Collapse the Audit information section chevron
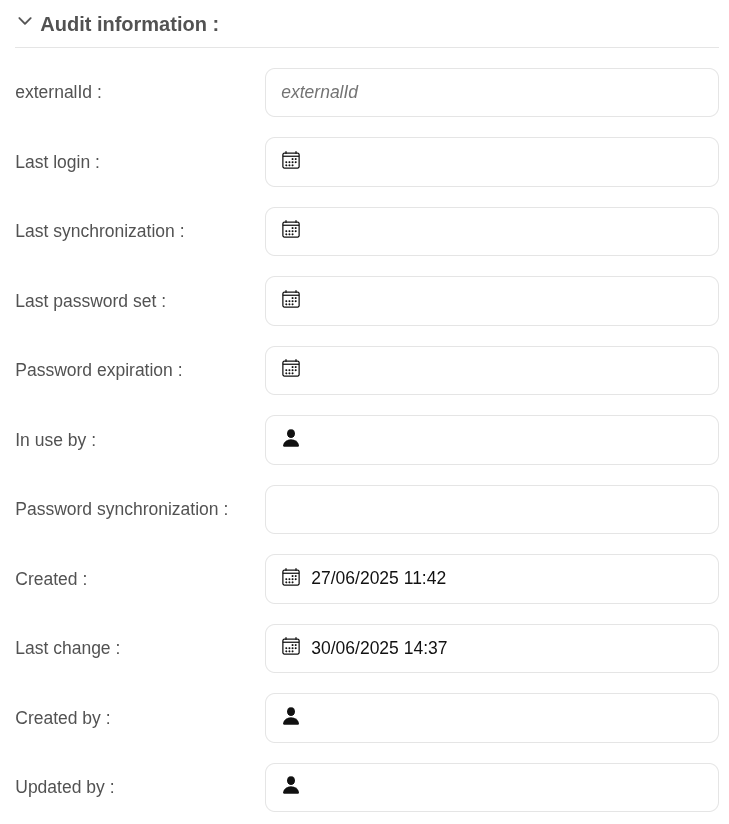Image resolution: width=729 pixels, height=824 pixels. (x=25, y=22)
